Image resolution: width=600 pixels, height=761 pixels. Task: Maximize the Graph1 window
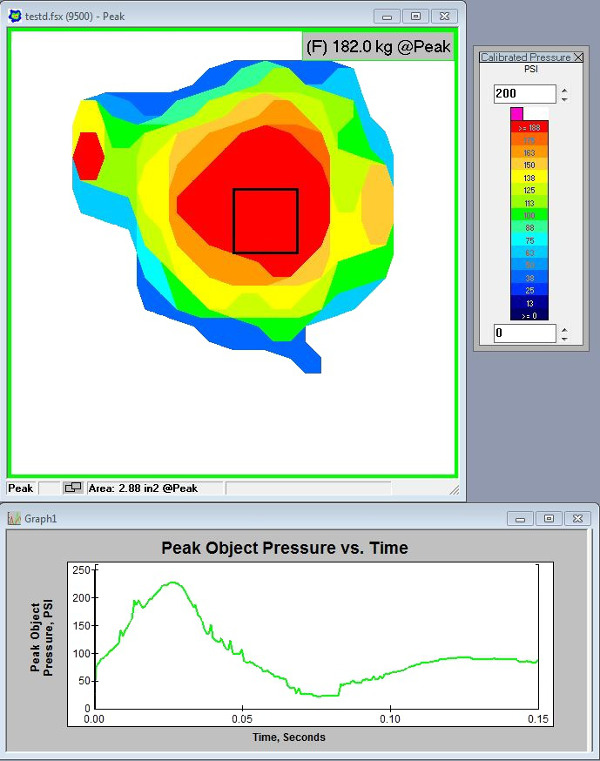pyautogui.click(x=549, y=519)
